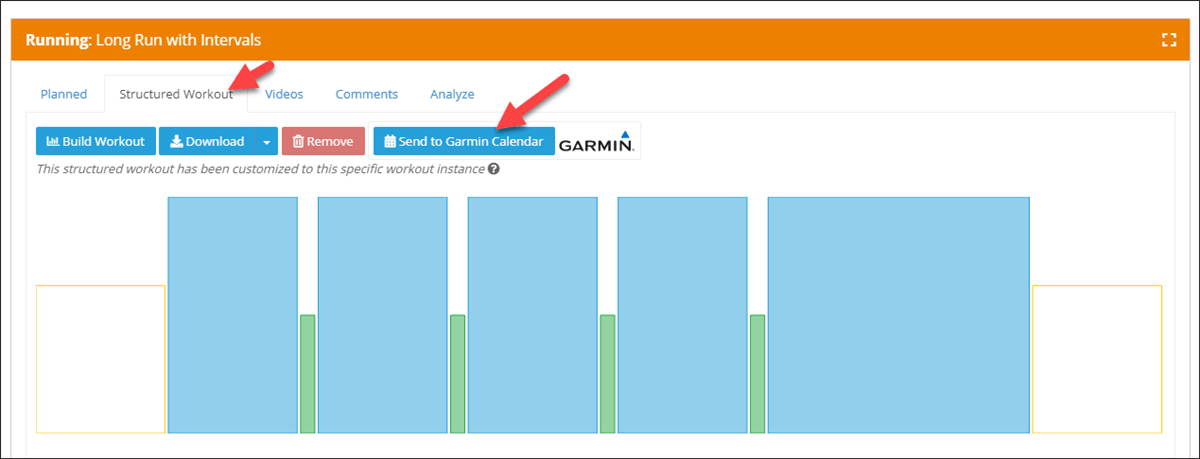The image size is (1200, 459).
Task: Click the fourth green recovery bar
Action: click(x=758, y=374)
